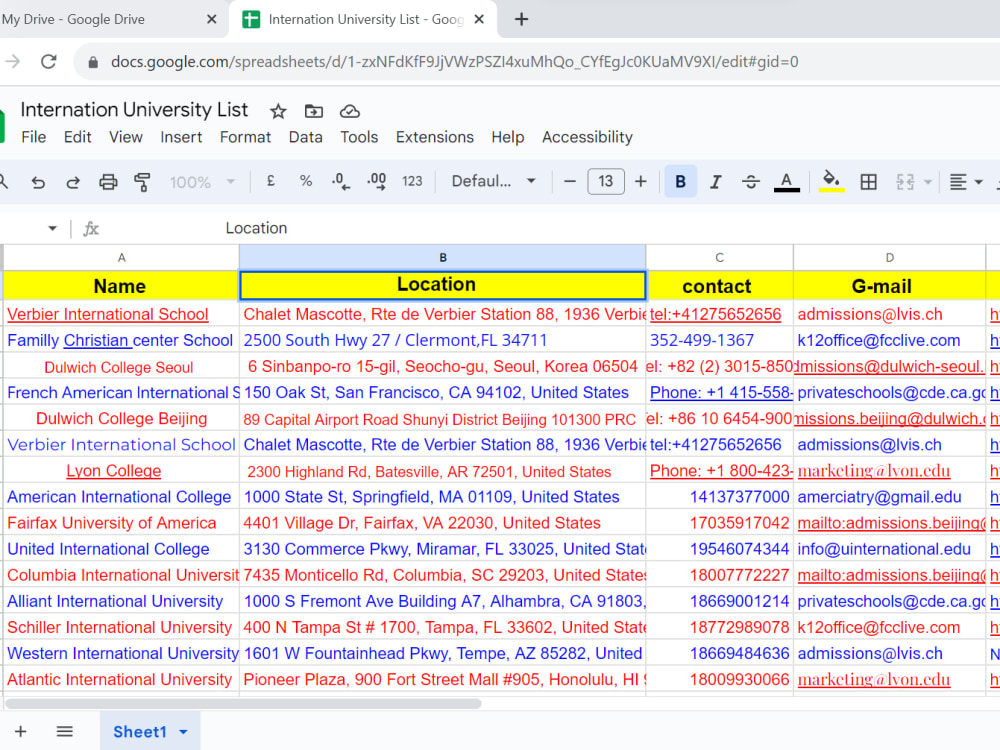Merge the selected cells

click(905, 181)
